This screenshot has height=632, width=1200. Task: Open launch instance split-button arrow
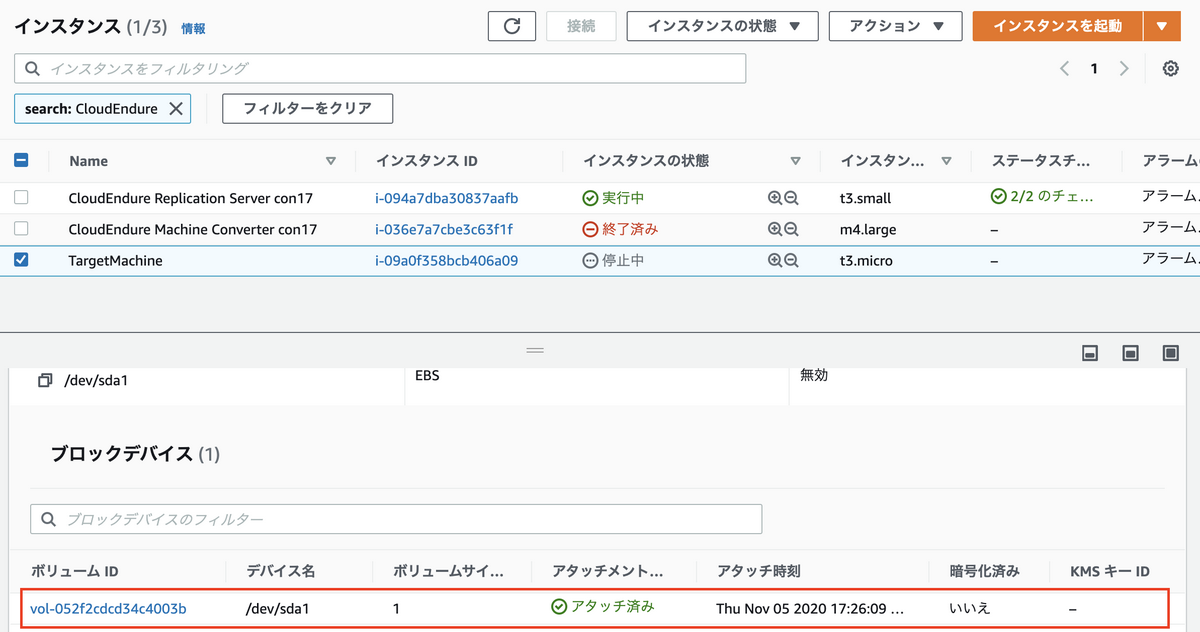tap(1161, 26)
